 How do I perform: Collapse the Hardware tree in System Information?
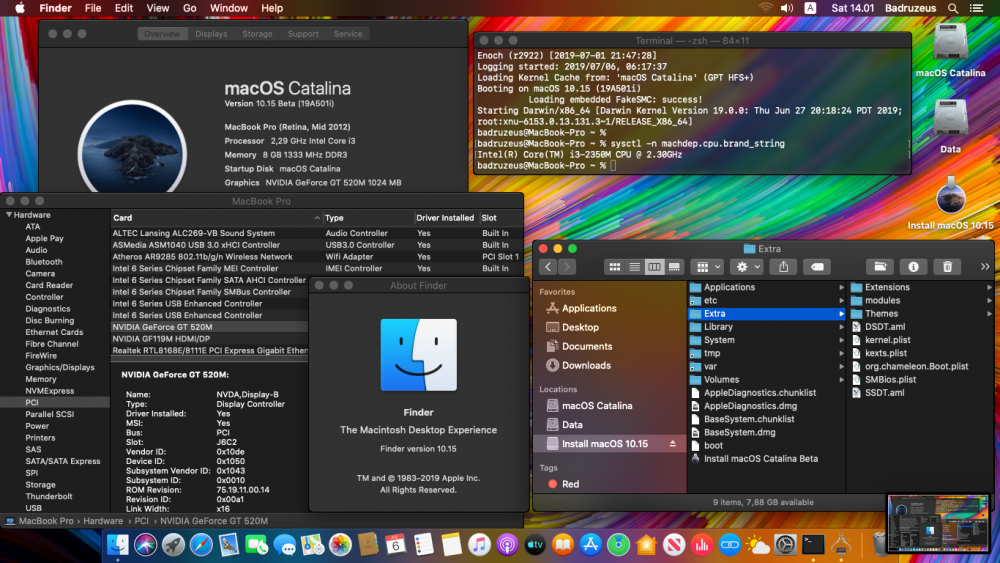click(x=9, y=215)
